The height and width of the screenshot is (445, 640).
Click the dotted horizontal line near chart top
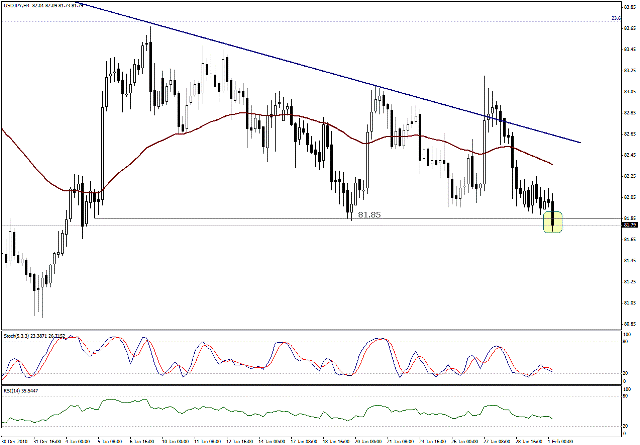pyautogui.click(x=300, y=21)
